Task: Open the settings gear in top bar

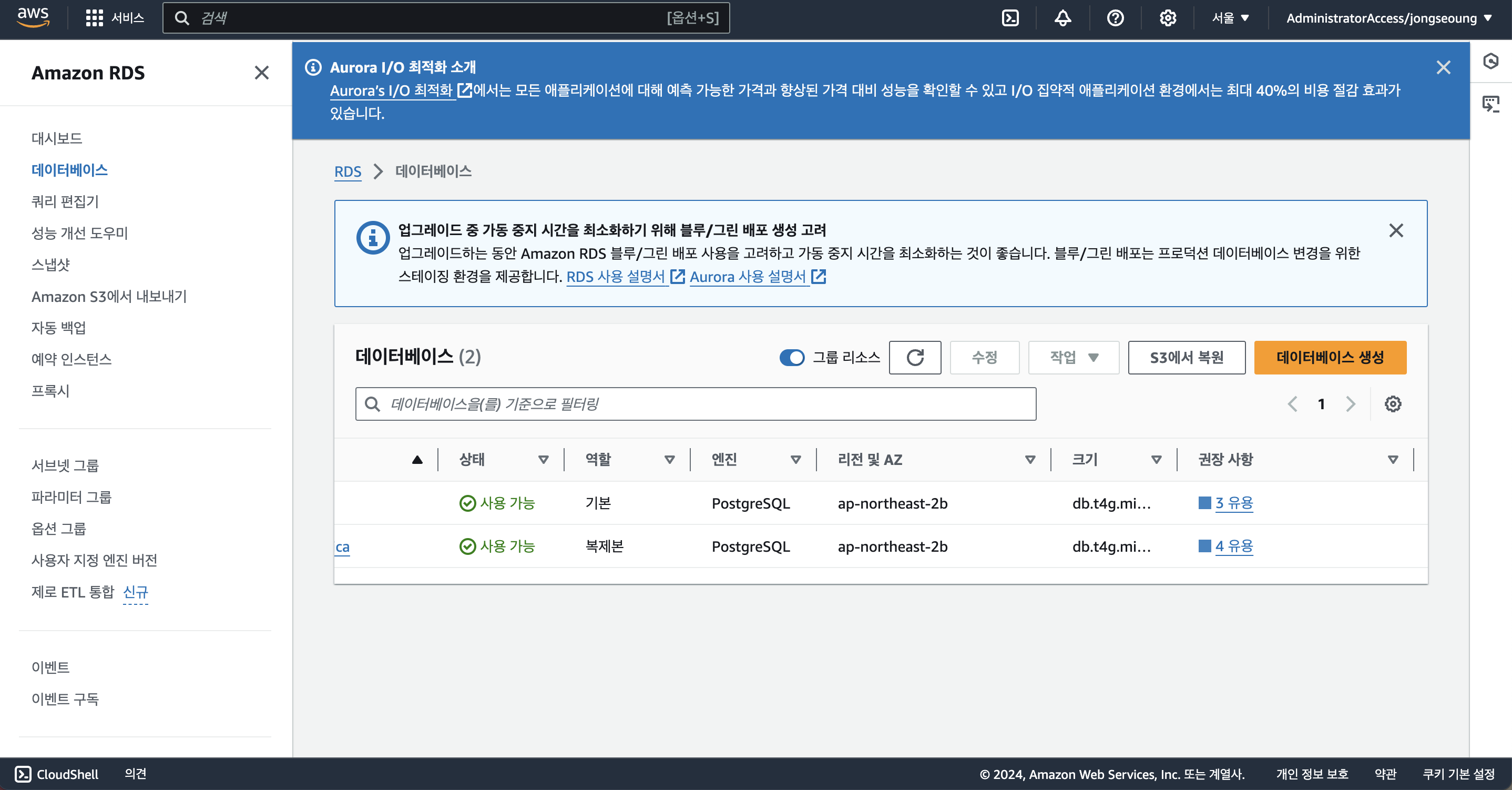Action: point(1168,18)
